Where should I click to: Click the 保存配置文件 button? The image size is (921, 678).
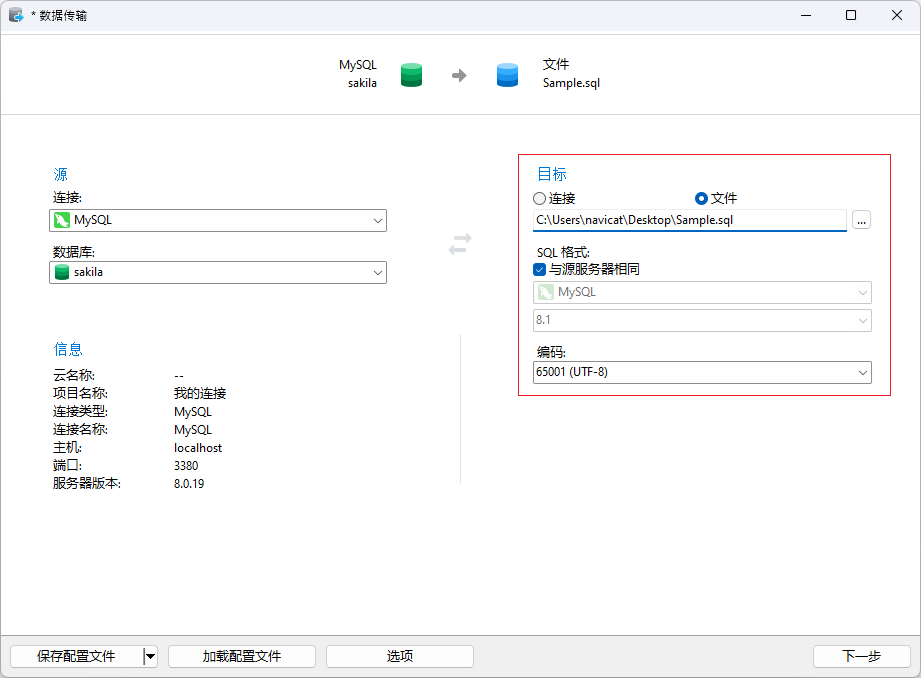click(76, 656)
